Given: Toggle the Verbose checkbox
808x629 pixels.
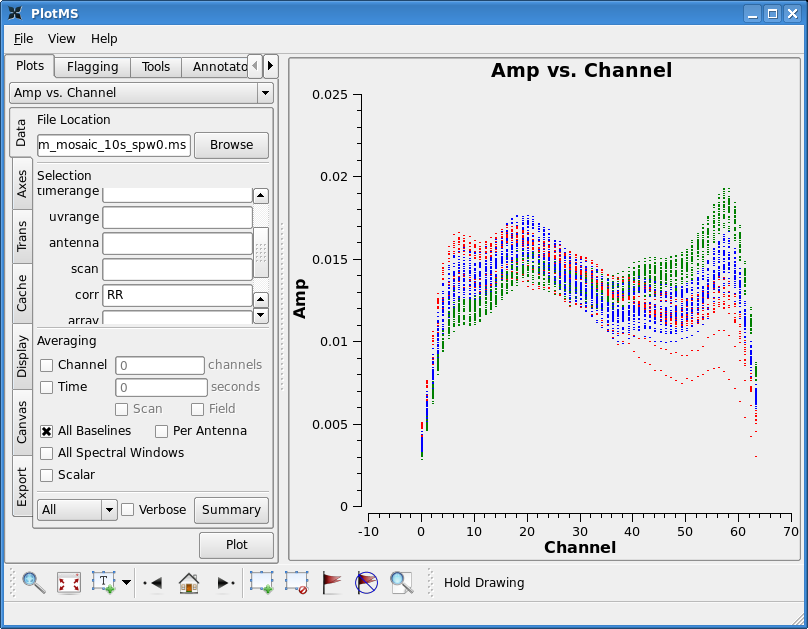Looking at the screenshot, I should coord(128,510).
